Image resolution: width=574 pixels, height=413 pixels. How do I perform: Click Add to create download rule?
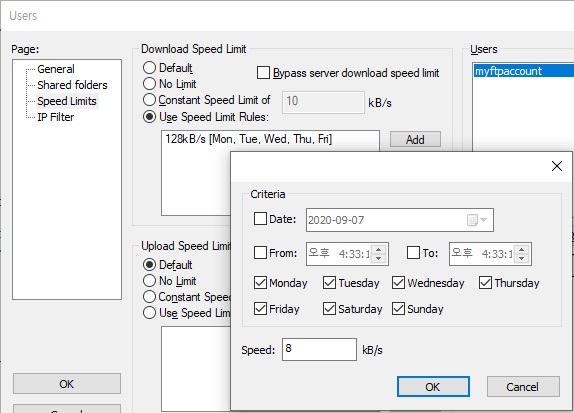tap(415, 139)
